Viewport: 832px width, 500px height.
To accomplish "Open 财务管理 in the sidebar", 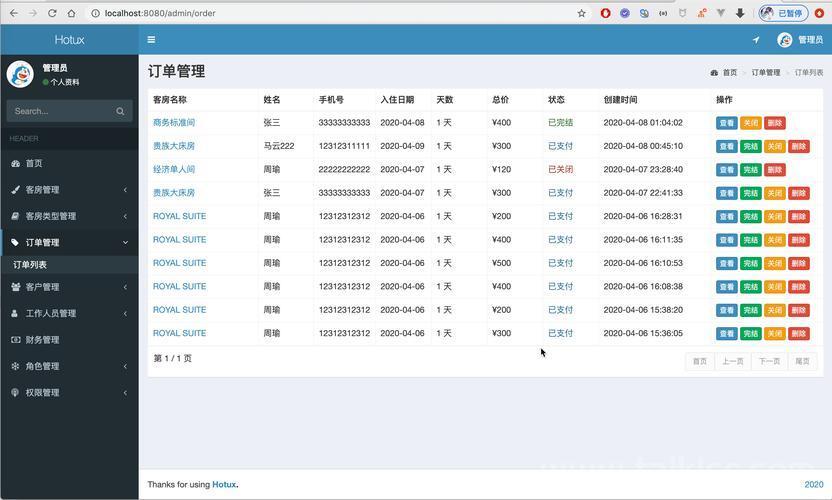I will (x=70, y=340).
